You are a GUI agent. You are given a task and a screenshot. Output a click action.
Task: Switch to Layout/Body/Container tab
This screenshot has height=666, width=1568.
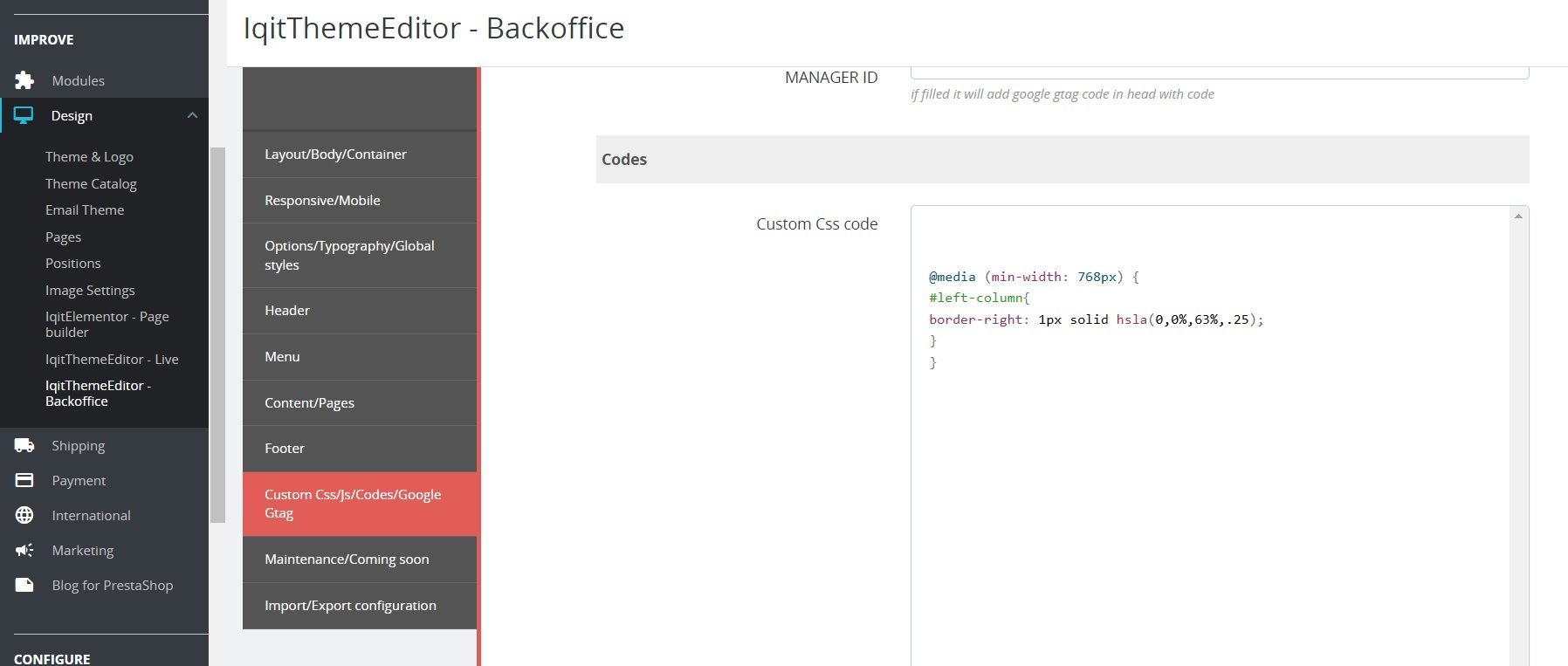coord(360,154)
